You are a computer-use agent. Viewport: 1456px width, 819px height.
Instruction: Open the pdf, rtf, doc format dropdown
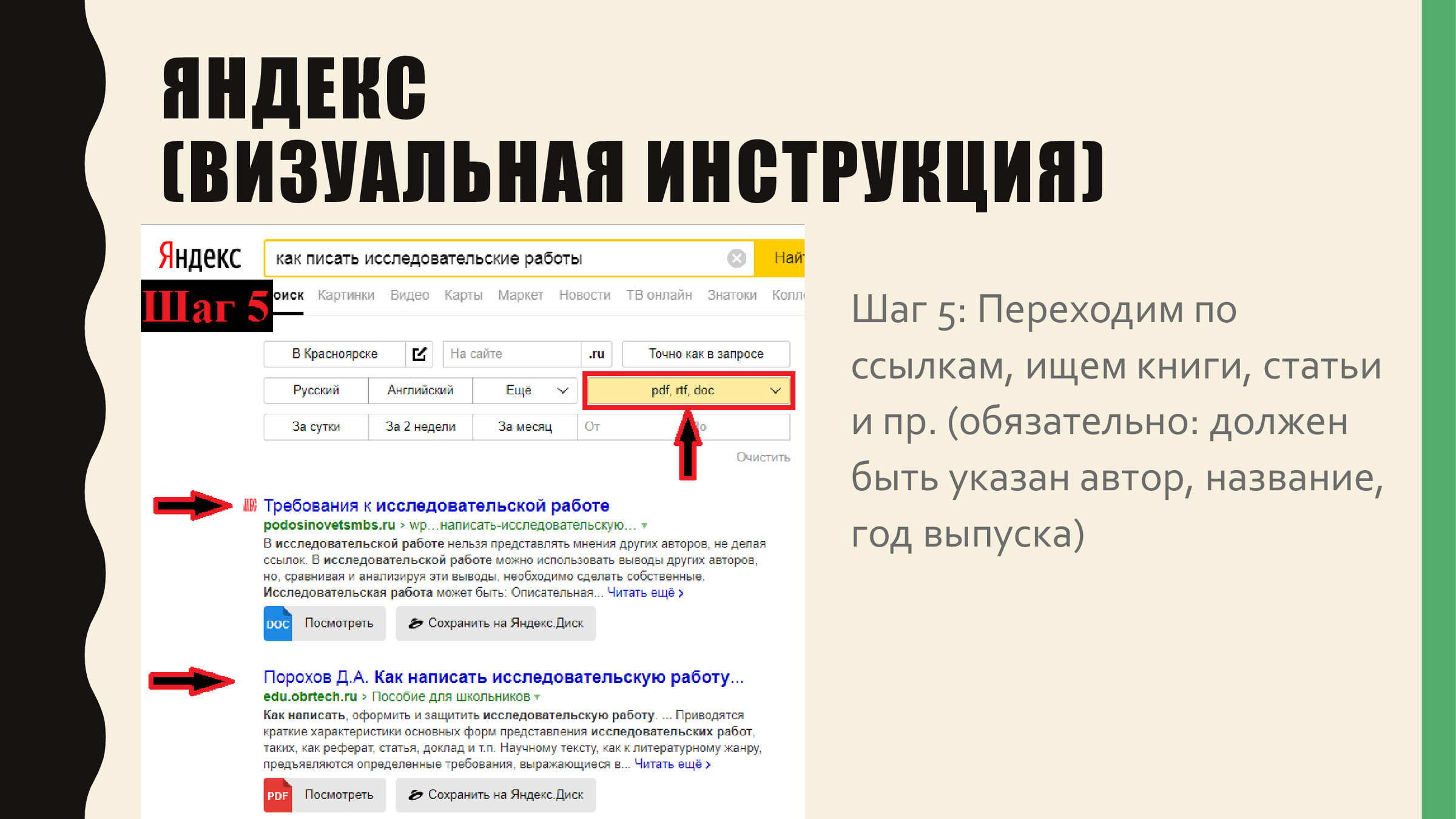pyautogui.click(x=689, y=391)
